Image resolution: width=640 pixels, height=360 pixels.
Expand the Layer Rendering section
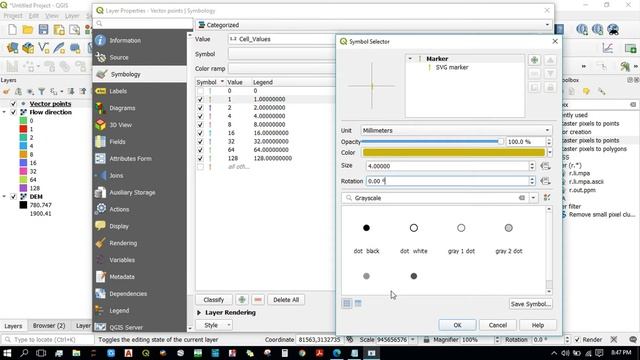click(199, 313)
